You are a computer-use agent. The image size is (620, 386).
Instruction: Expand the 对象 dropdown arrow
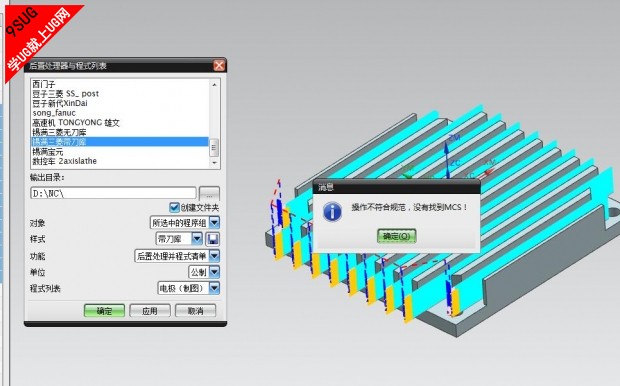tap(214, 223)
